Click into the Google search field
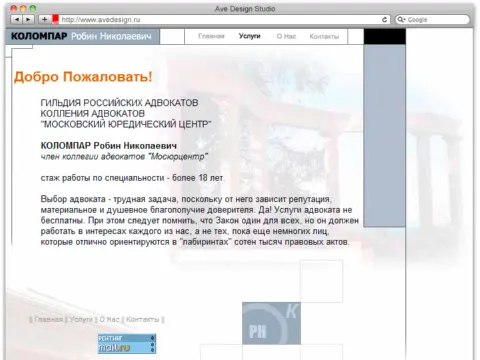Image resolution: width=480 pixels, height=360 pixels. (432, 20)
